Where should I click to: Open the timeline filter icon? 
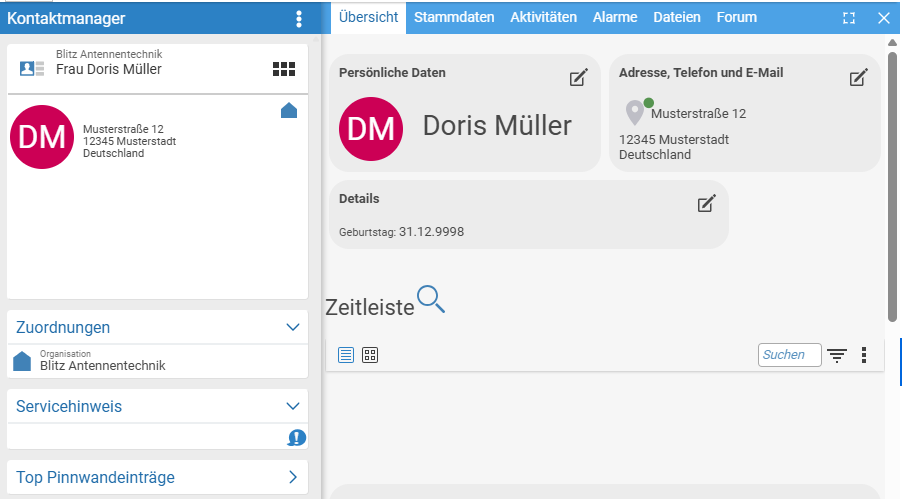[x=837, y=355]
